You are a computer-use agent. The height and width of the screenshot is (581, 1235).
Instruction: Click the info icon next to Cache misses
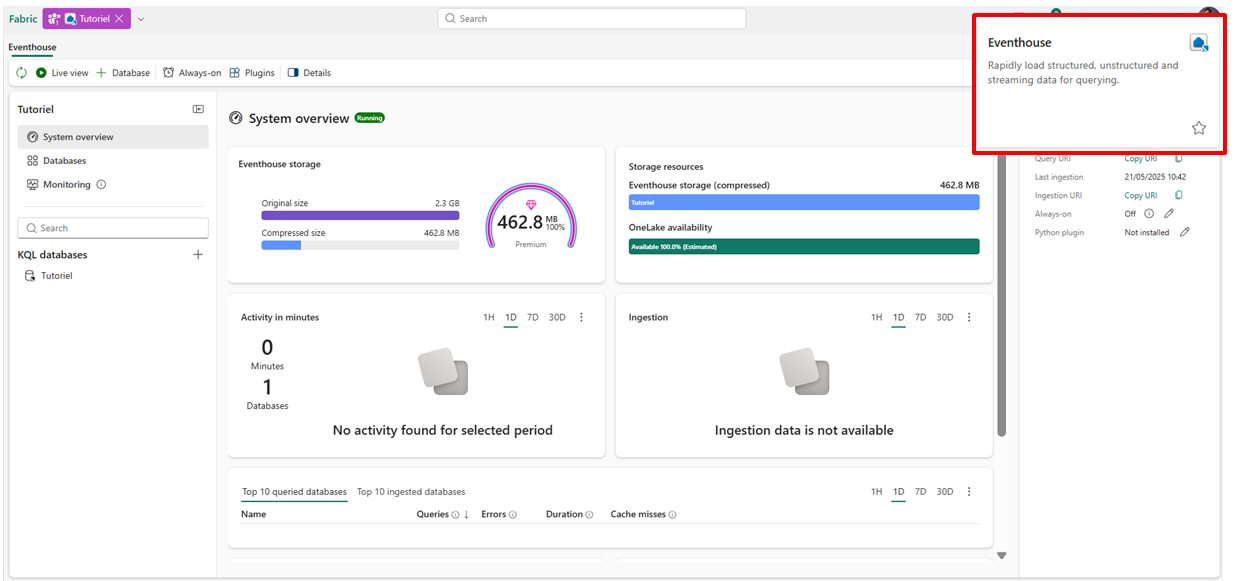(x=672, y=515)
